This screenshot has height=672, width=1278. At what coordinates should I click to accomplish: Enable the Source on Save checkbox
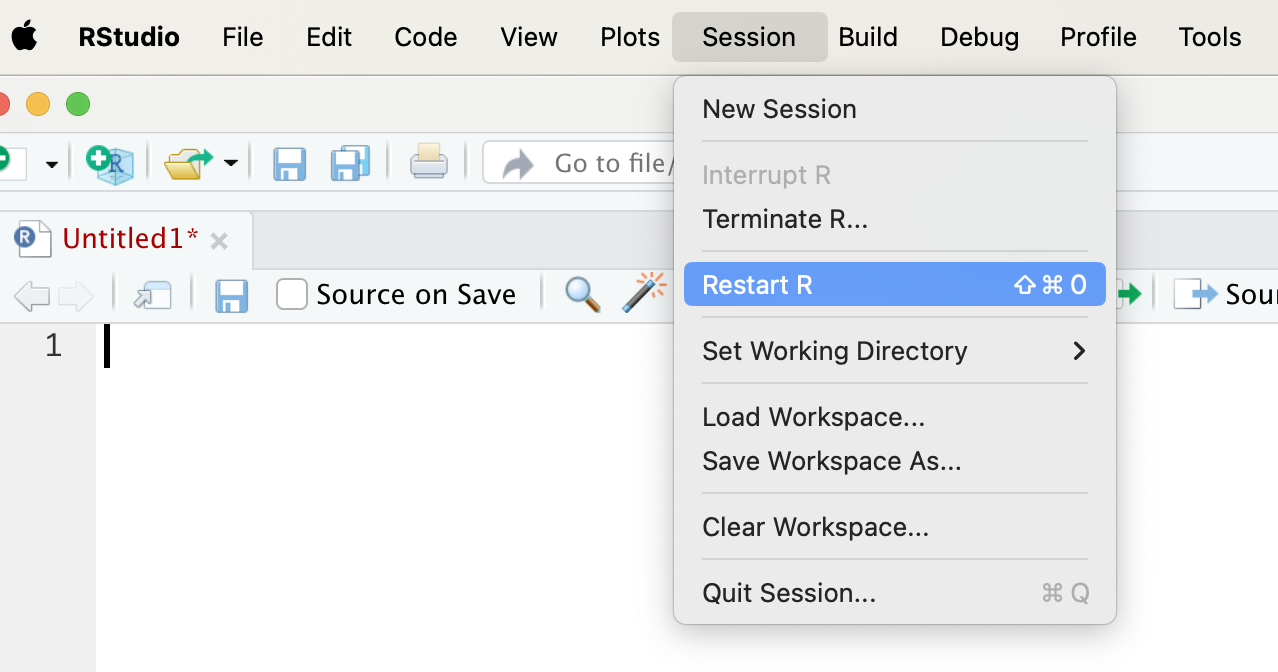coord(292,294)
